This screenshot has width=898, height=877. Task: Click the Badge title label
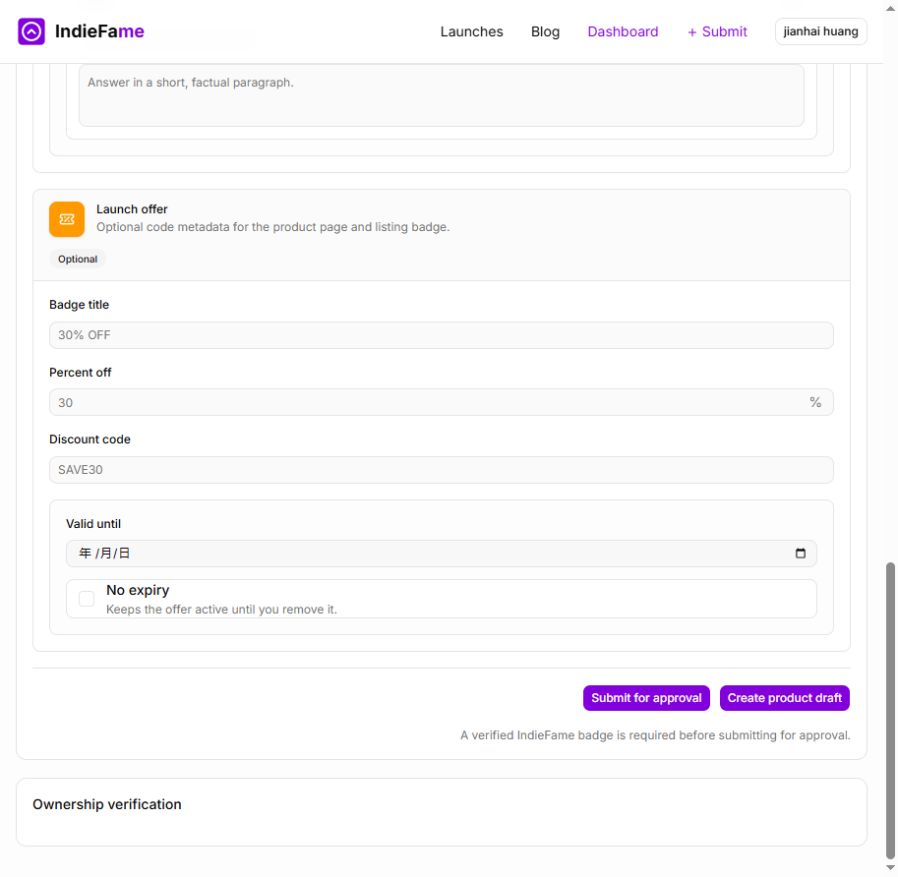point(79,305)
